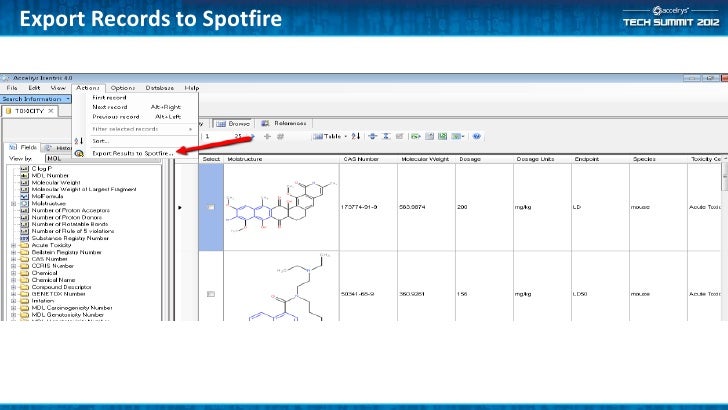This screenshot has width=728, height=410.
Task: Expand the Compound Descriptor folder
Action: 13,287
